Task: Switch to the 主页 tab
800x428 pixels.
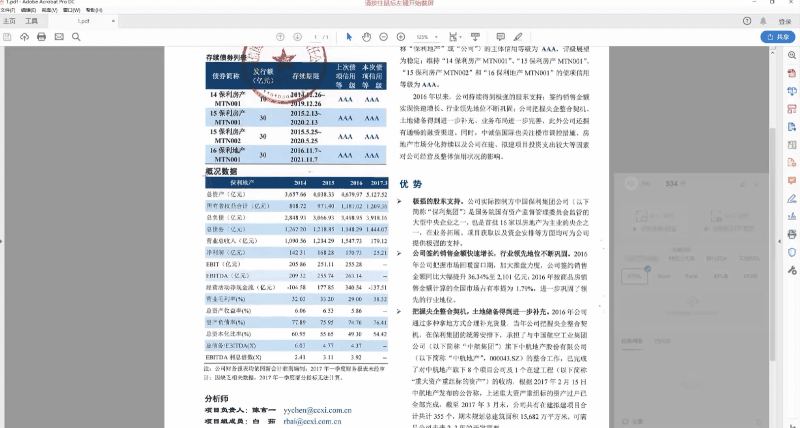Action: [x=9, y=19]
